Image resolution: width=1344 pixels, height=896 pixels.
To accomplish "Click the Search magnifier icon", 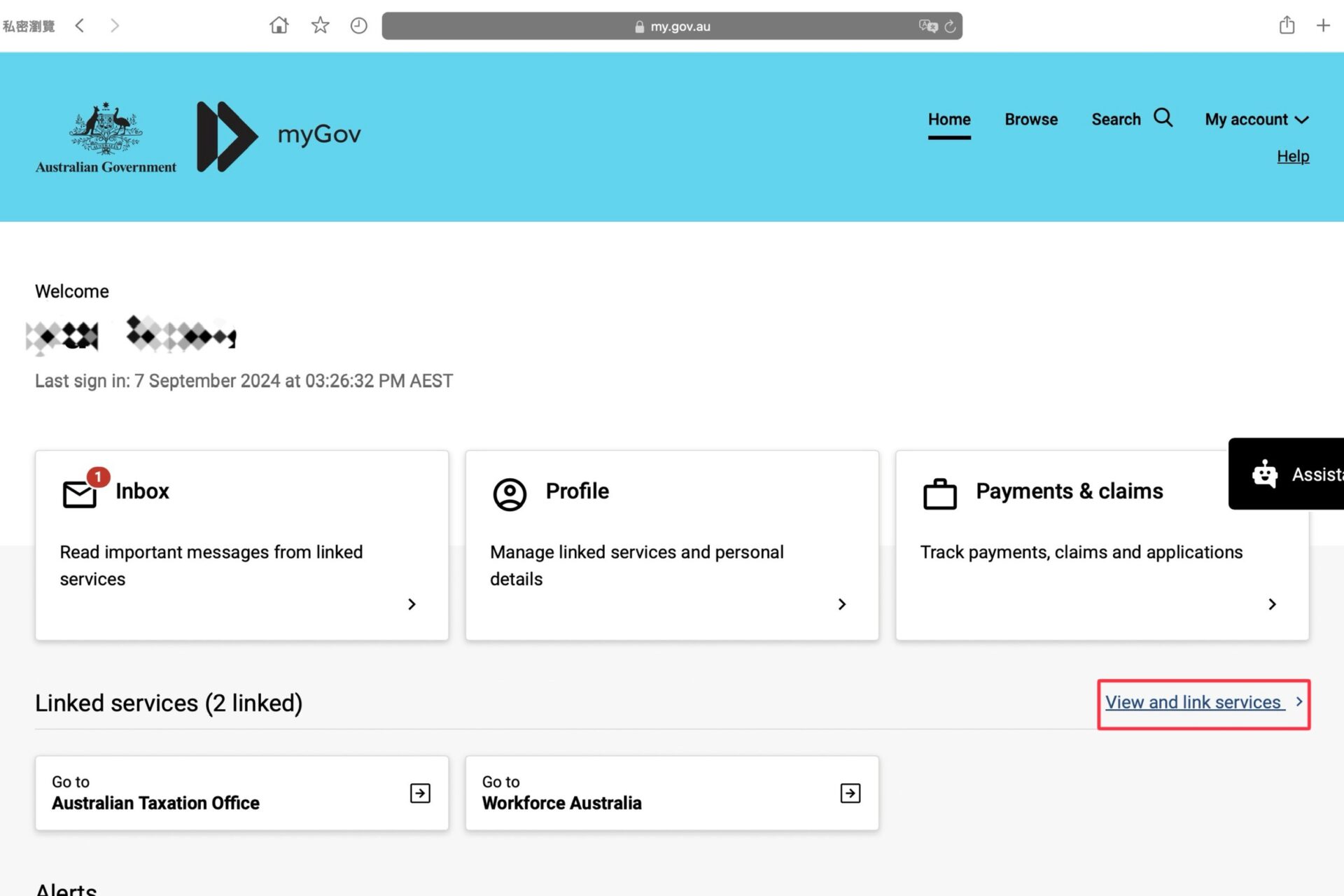I will coord(1163,118).
